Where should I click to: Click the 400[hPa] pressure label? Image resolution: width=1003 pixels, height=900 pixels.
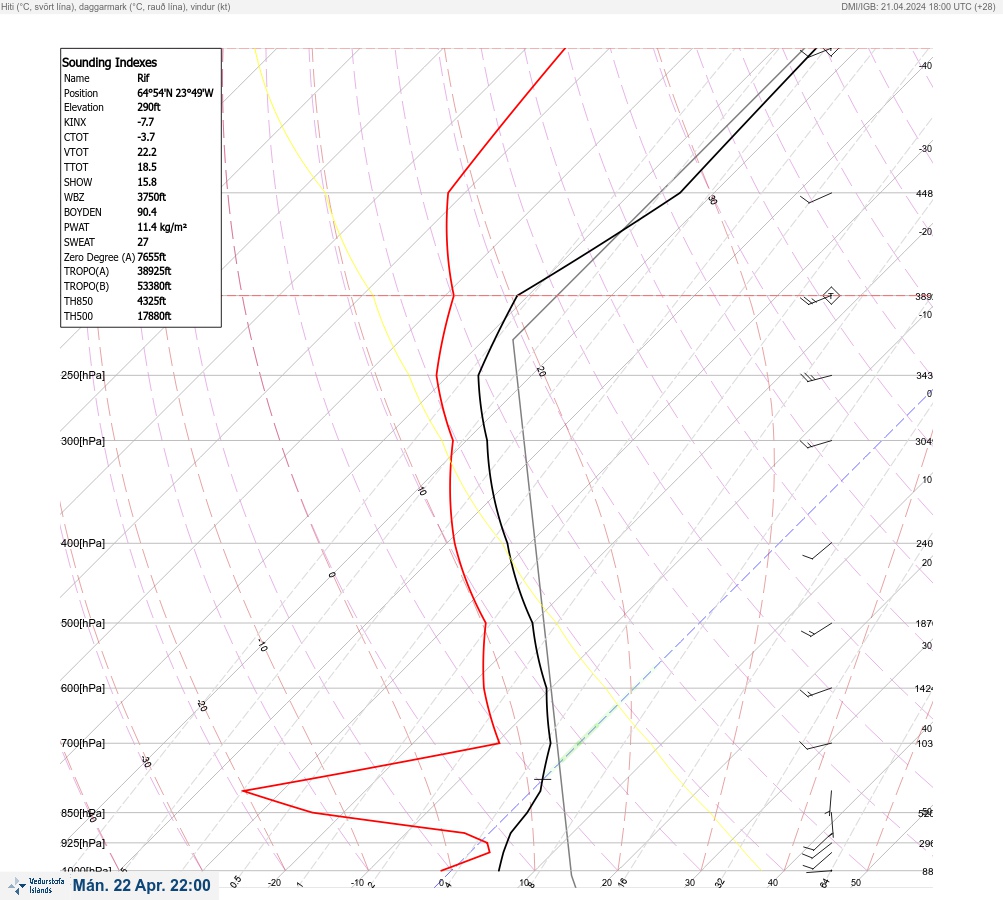pyautogui.click(x=83, y=544)
